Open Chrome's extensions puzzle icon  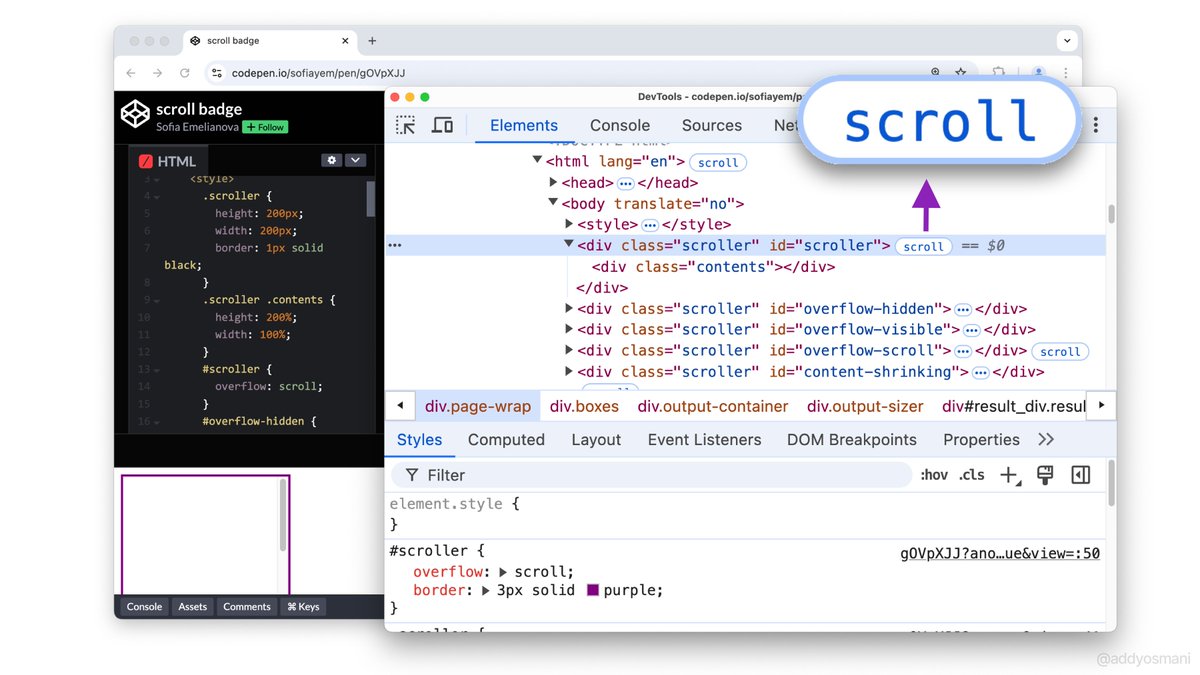coord(998,72)
